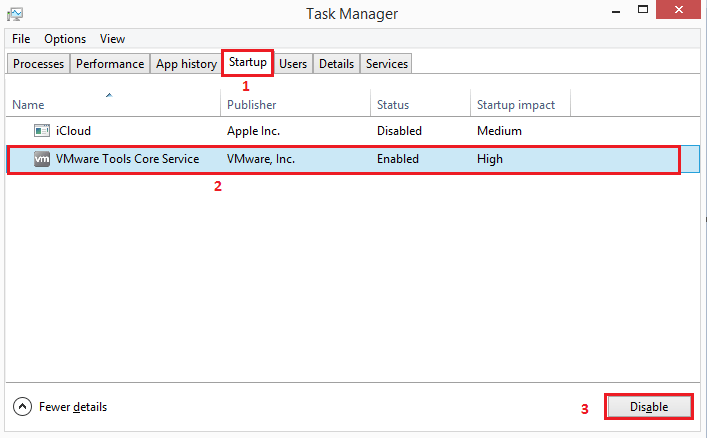Collapse view with Fewer details arrow

click(22, 407)
